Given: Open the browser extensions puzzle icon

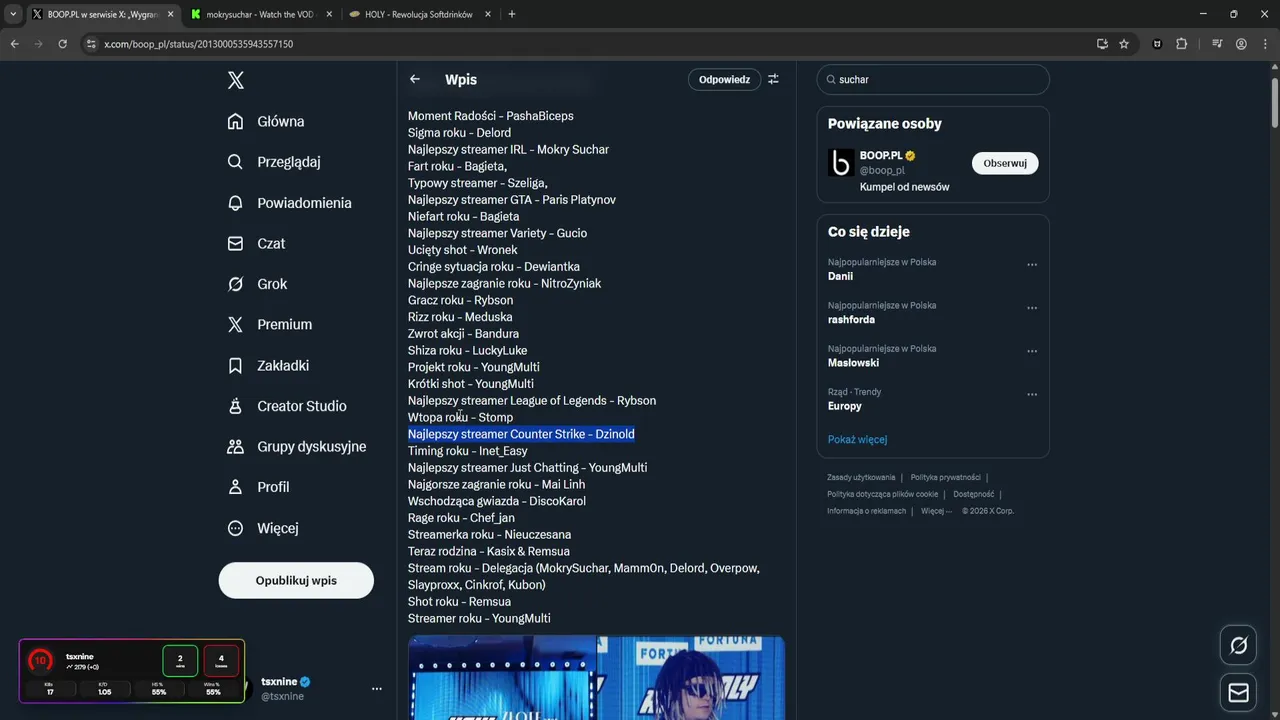Looking at the screenshot, I should (x=1182, y=44).
